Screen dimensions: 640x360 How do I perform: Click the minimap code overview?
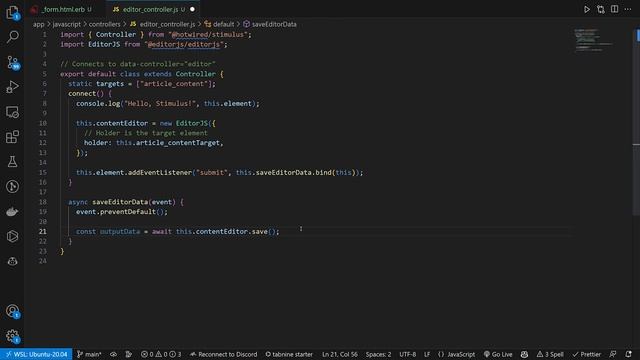594,41
